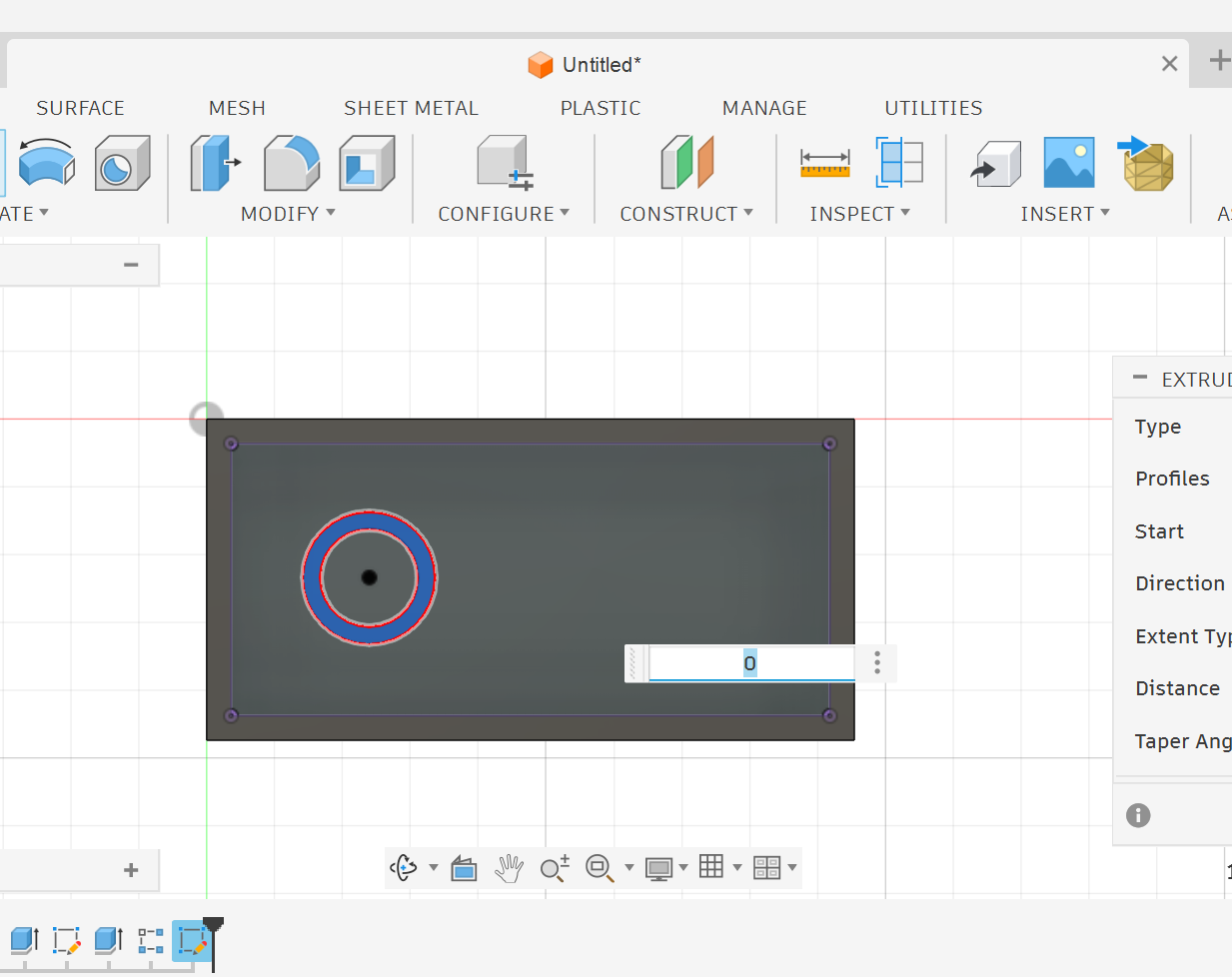
Task: Select the Measure ruler tool
Action: click(825, 163)
